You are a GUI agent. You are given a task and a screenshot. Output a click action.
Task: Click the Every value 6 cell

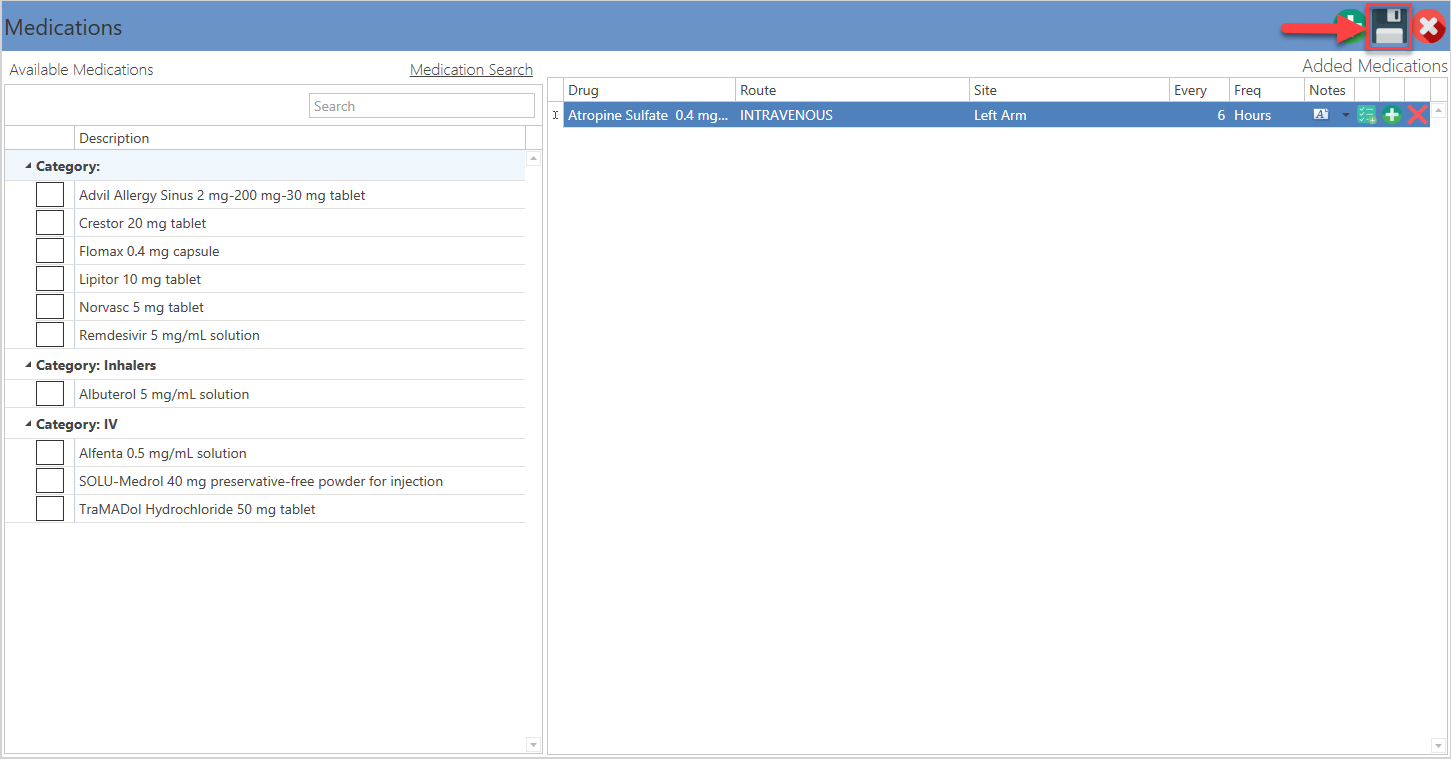pos(1199,115)
